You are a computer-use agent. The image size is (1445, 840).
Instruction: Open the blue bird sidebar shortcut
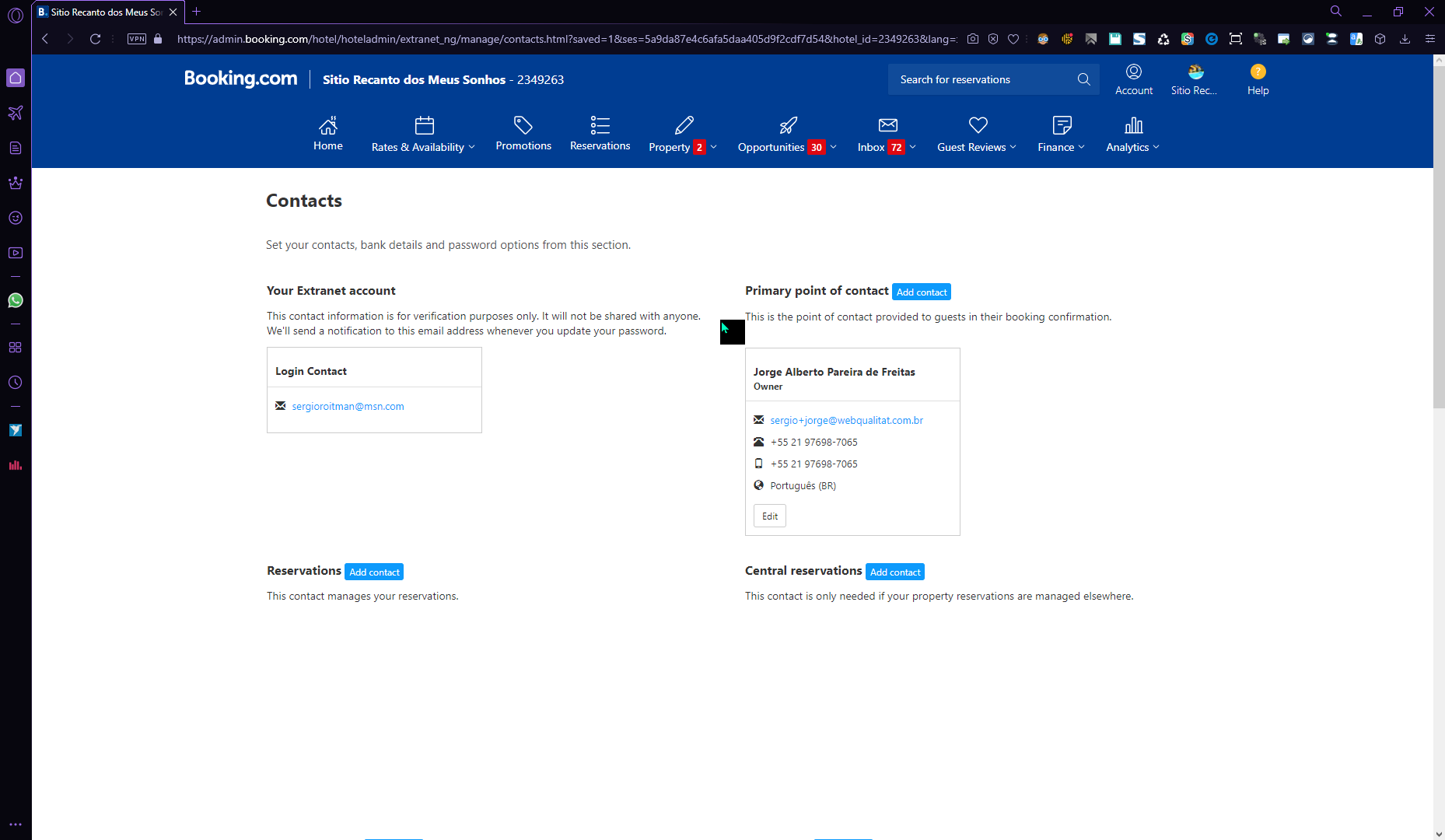(x=16, y=430)
